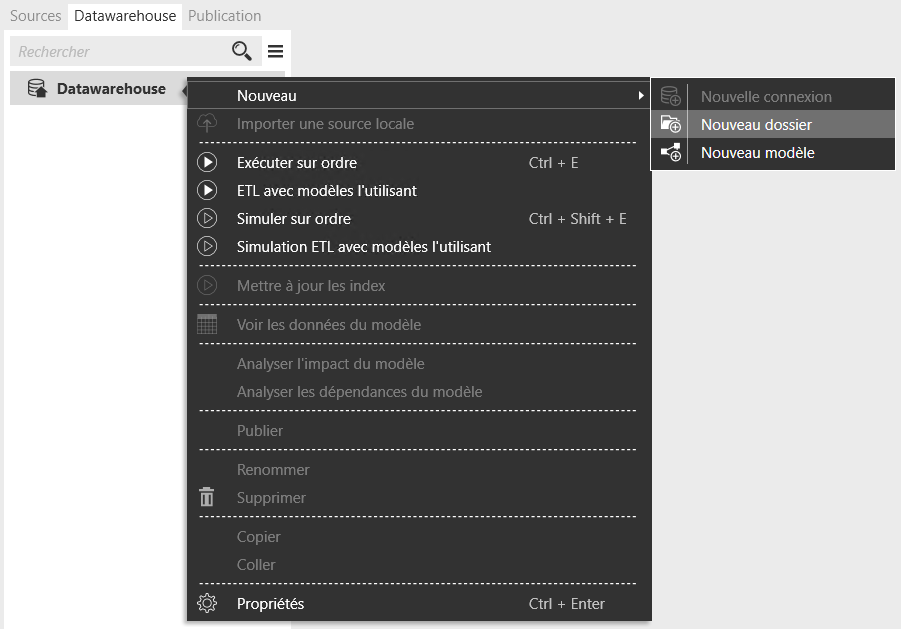Click the play icon beside Exécuter sur ordre
The image size is (901, 629).
tap(207, 163)
